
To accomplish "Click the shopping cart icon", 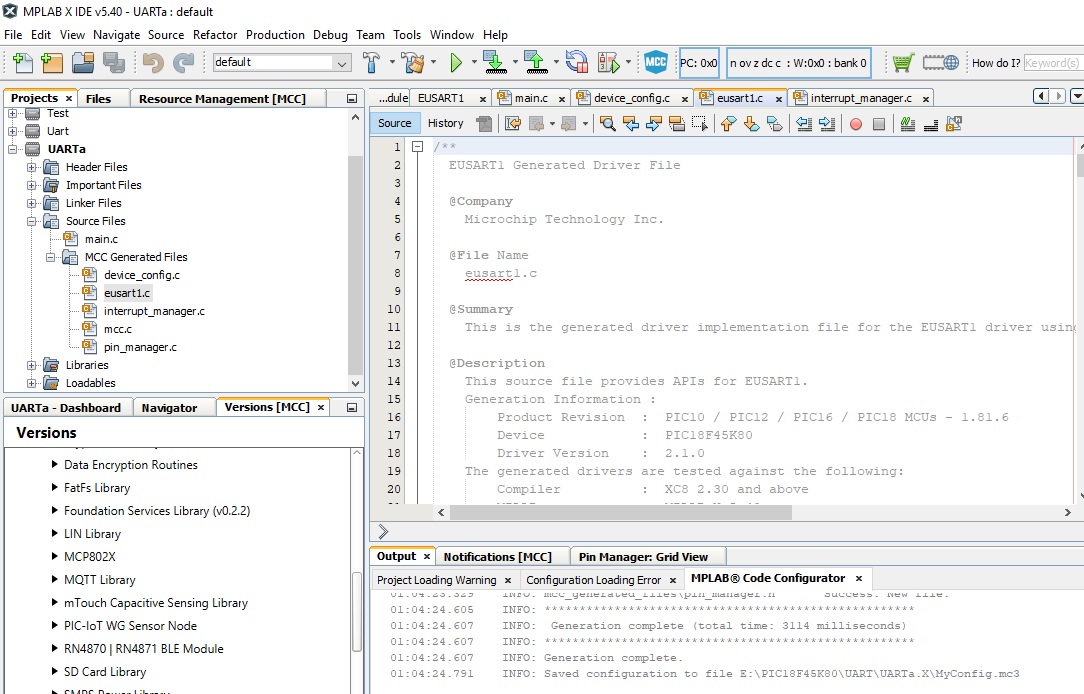I will pos(903,63).
